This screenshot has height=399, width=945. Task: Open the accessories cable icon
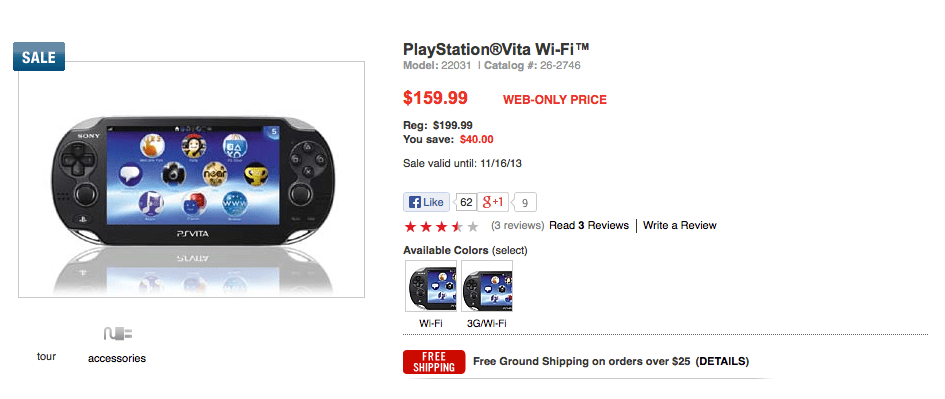point(118,333)
